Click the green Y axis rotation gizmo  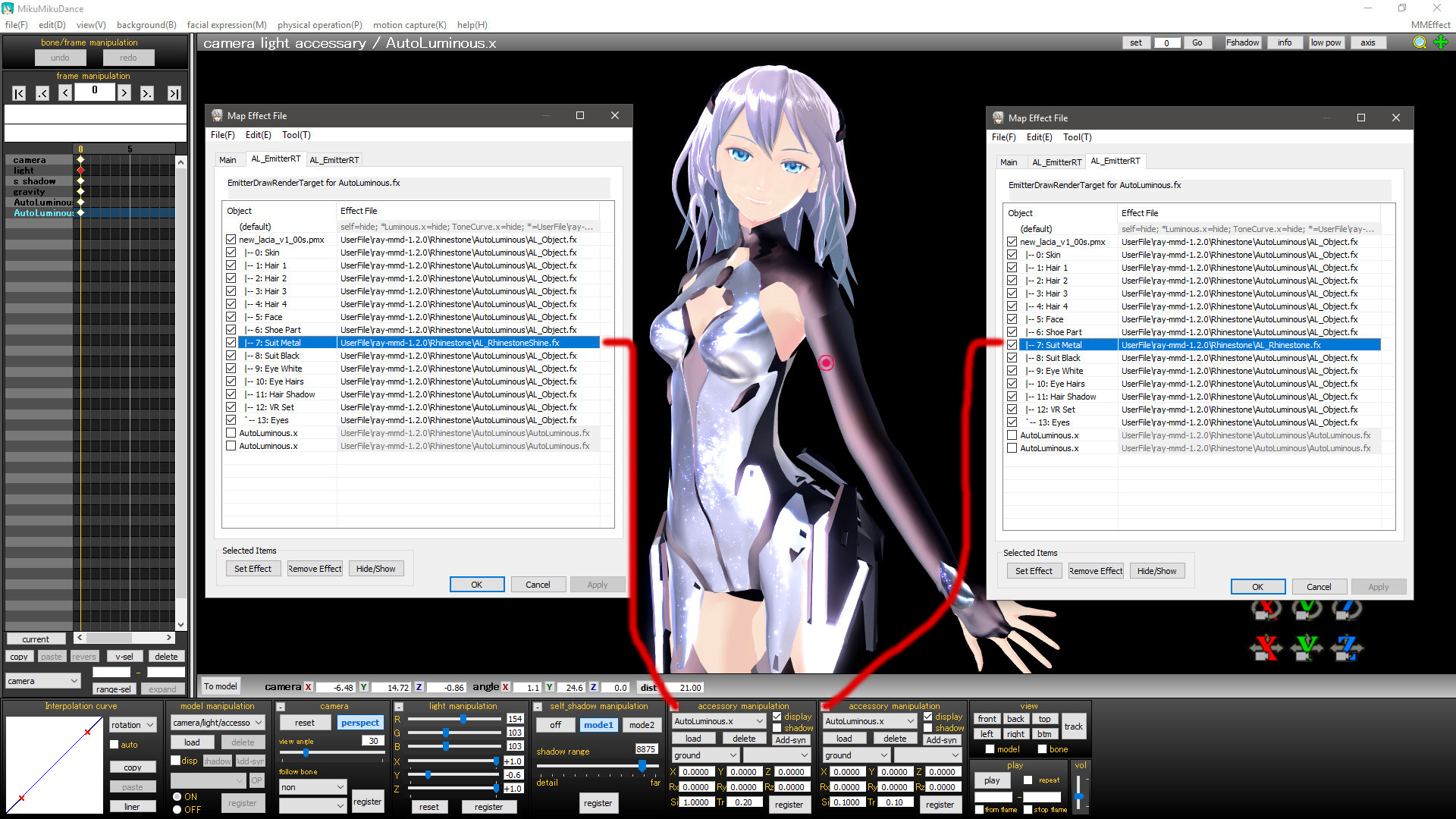pyautogui.click(x=1307, y=609)
